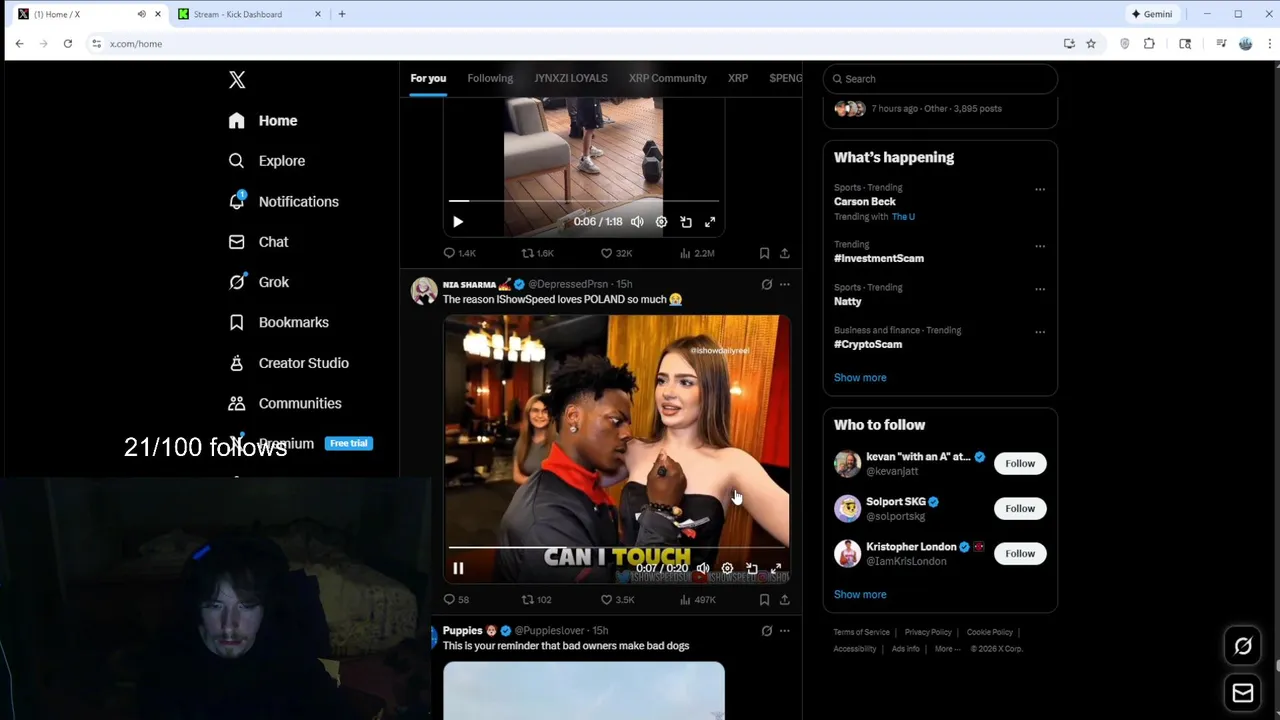Bookmark the post with 32K likes
Image resolution: width=1280 pixels, height=720 pixels.
[764, 253]
